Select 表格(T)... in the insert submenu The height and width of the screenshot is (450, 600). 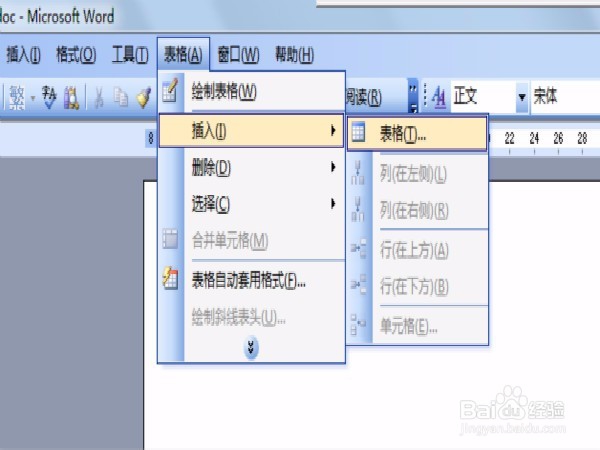[417, 134]
